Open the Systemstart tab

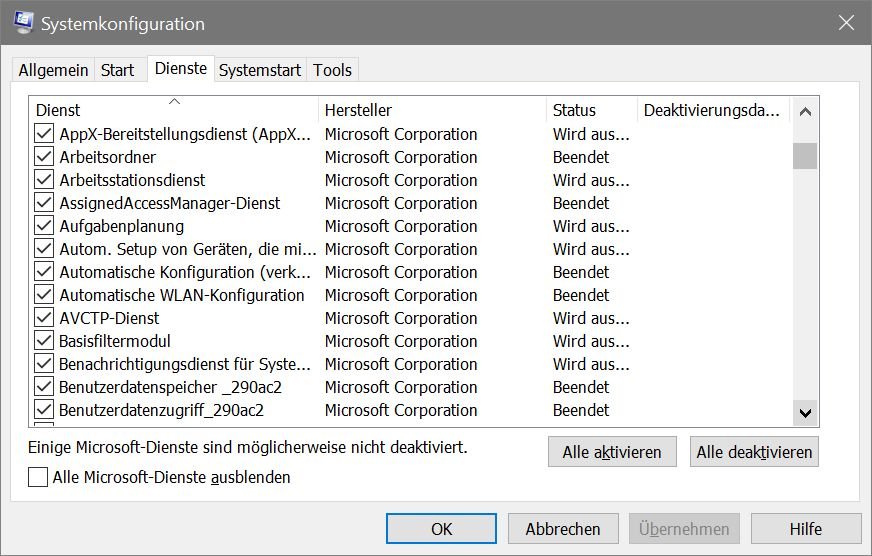click(260, 71)
